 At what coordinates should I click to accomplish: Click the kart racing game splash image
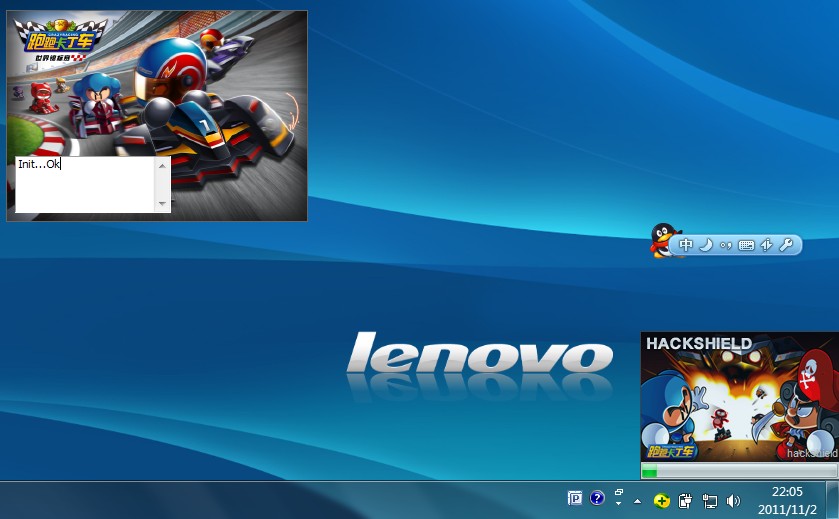pyautogui.click(x=157, y=116)
